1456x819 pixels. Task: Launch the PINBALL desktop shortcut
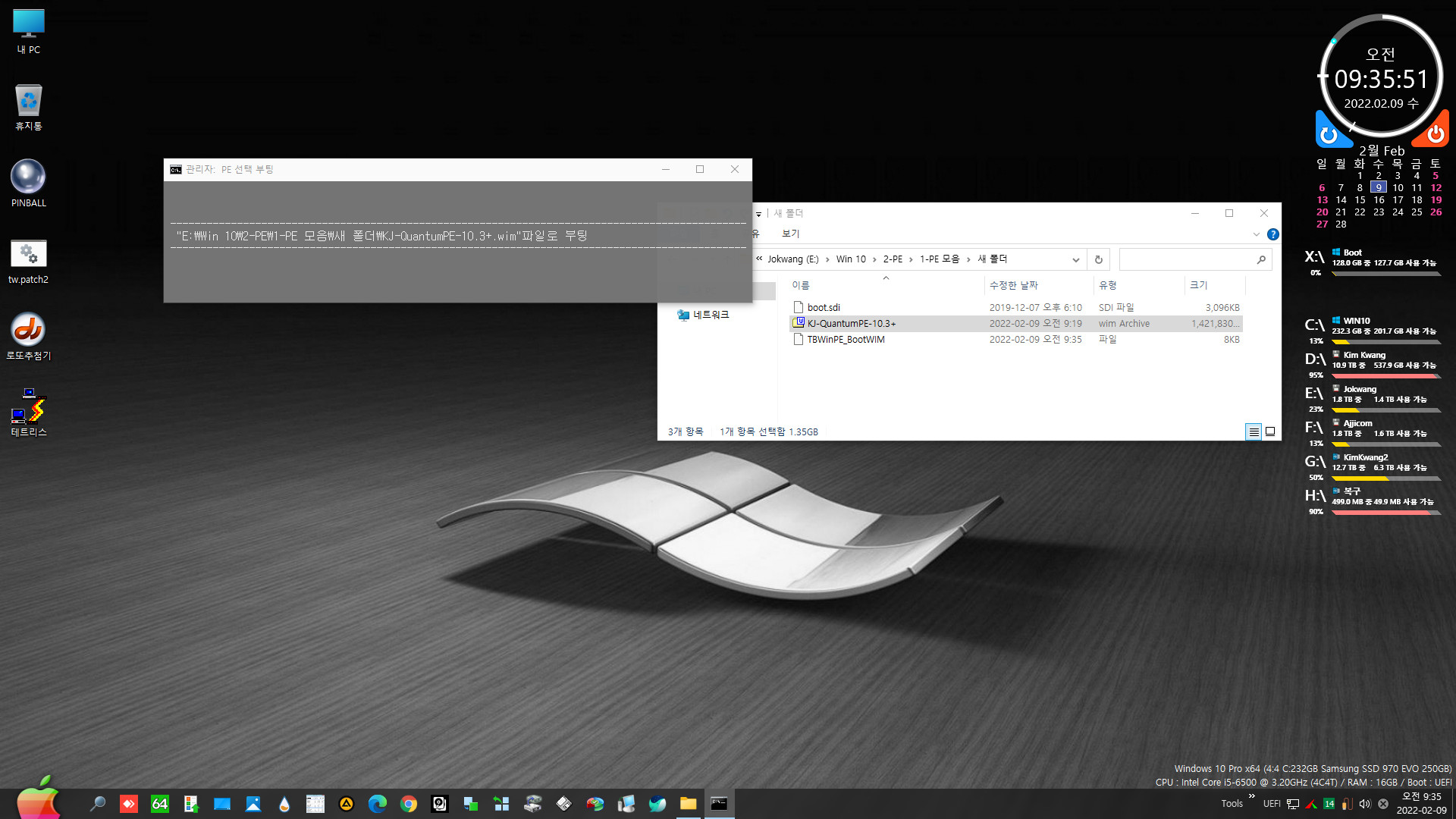point(28,184)
